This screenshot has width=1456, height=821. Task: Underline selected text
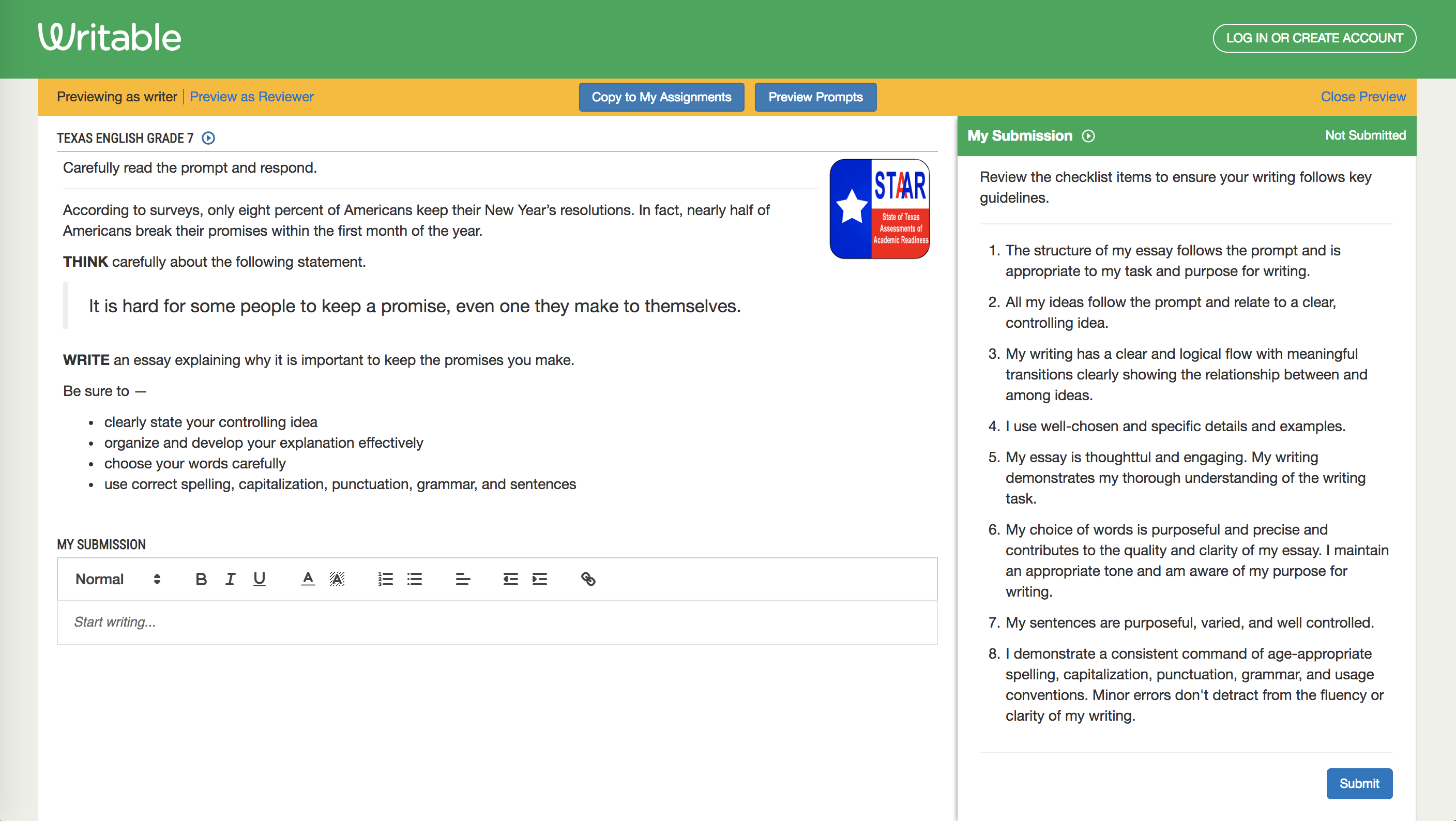coord(258,578)
